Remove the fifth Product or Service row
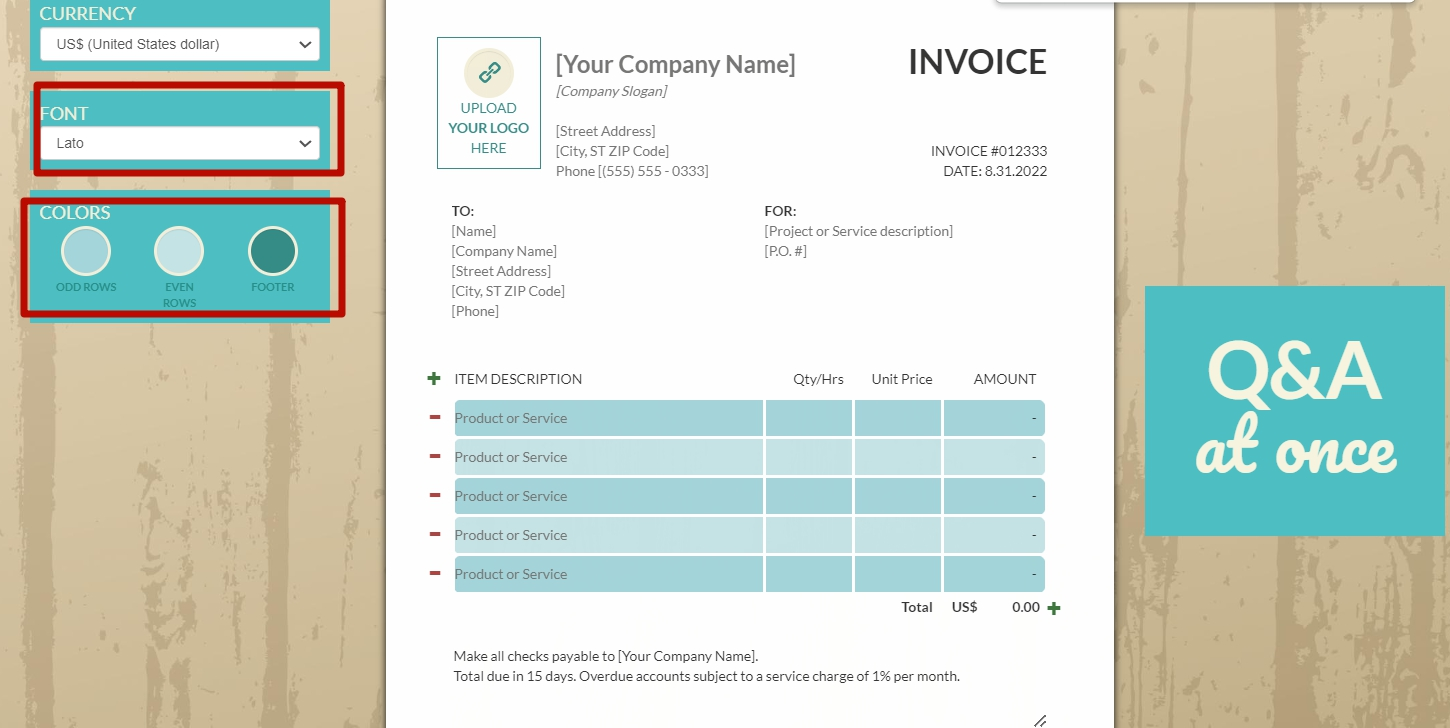Viewport: 1450px width, 728px height. point(435,573)
